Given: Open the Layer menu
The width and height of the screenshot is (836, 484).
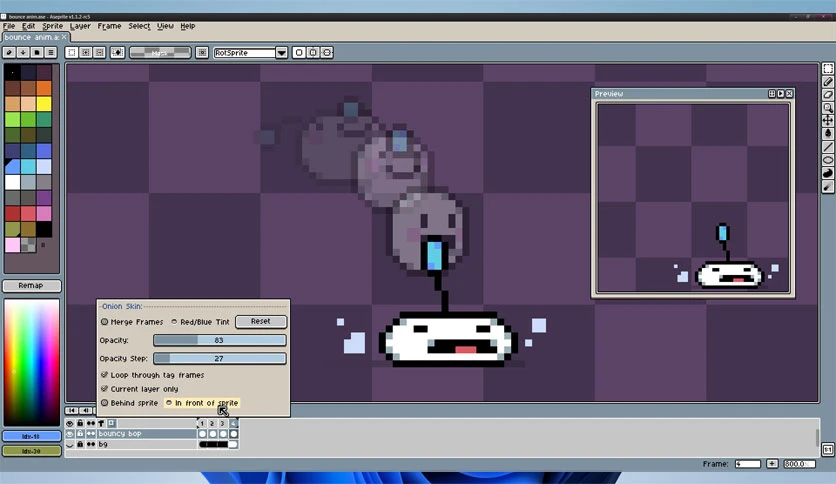Looking at the screenshot, I should [80, 26].
